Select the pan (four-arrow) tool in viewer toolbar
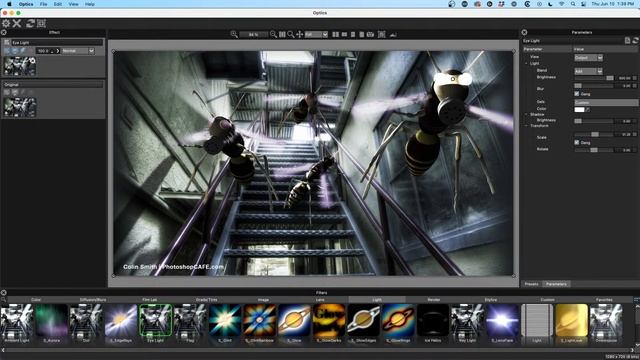 [x=299, y=35]
